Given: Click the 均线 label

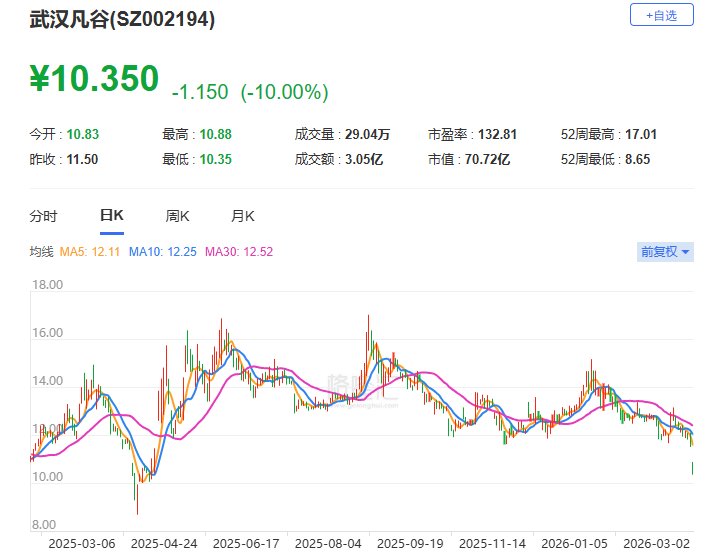Looking at the screenshot, I should coord(41,252).
